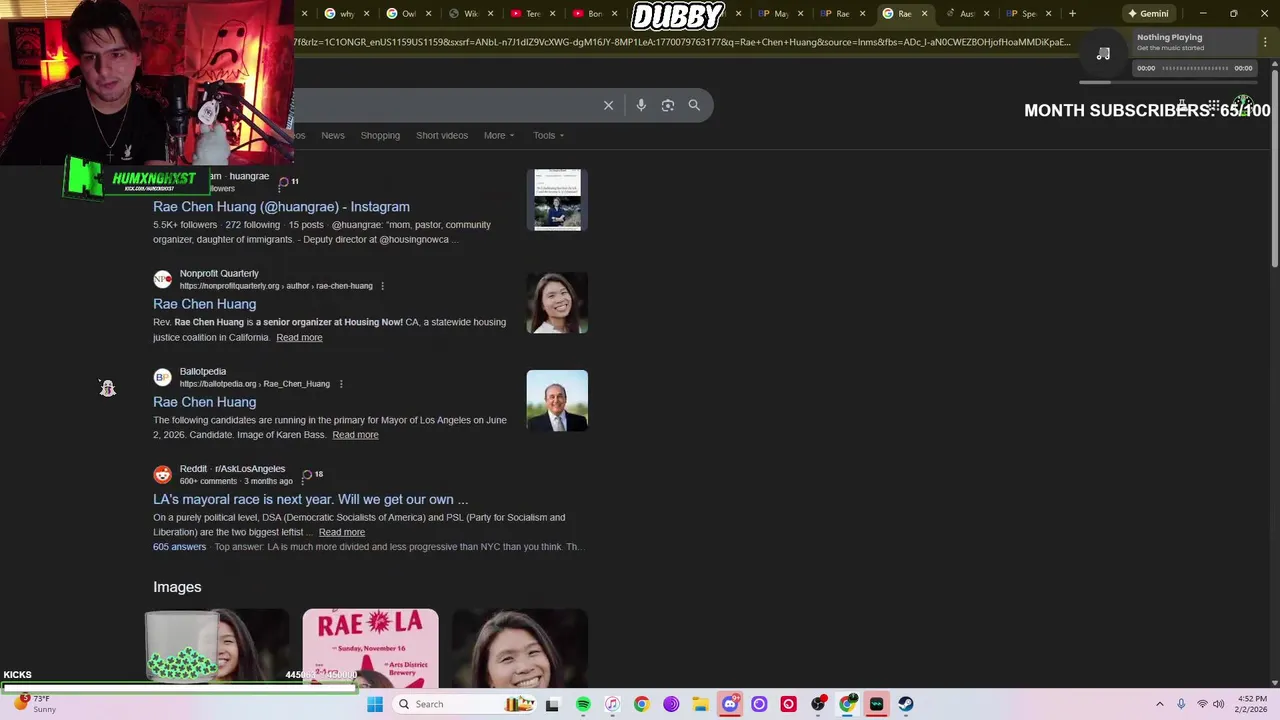
Task: Open the weather widget on taskbar
Action: click(x=34, y=704)
